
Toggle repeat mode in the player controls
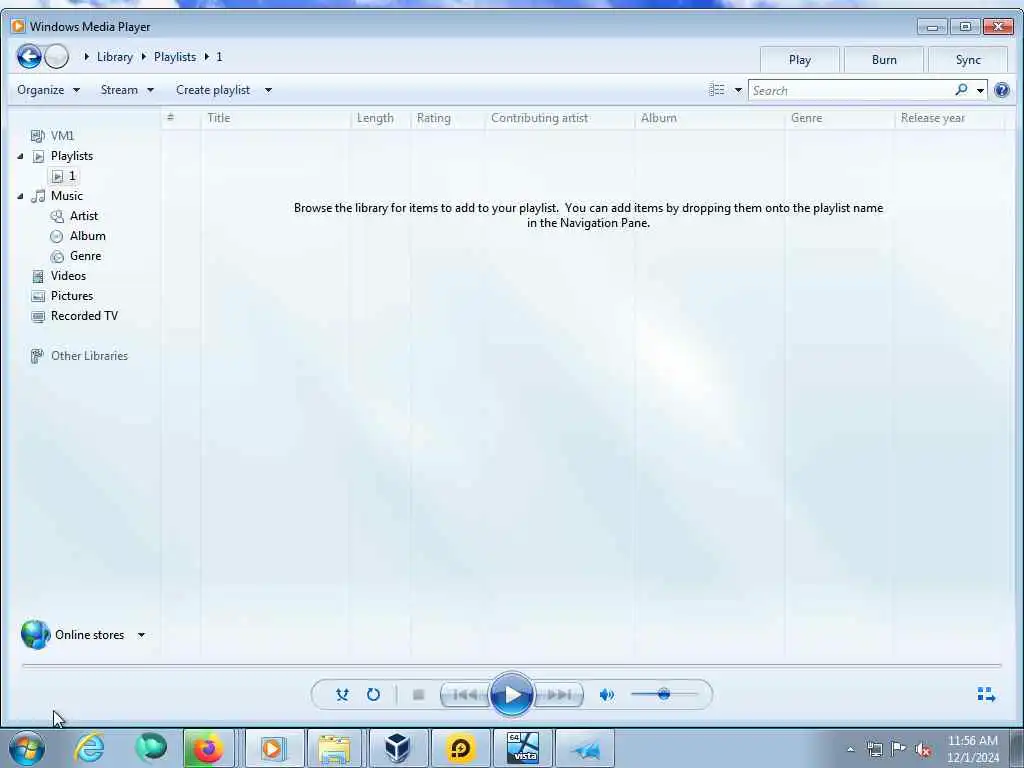pyautogui.click(x=373, y=695)
